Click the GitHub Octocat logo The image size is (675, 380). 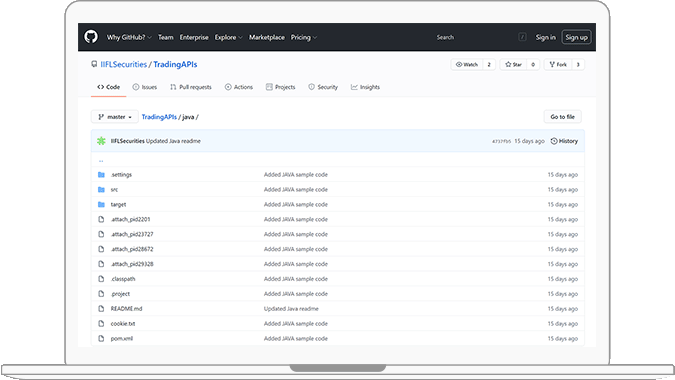pyautogui.click(x=91, y=37)
